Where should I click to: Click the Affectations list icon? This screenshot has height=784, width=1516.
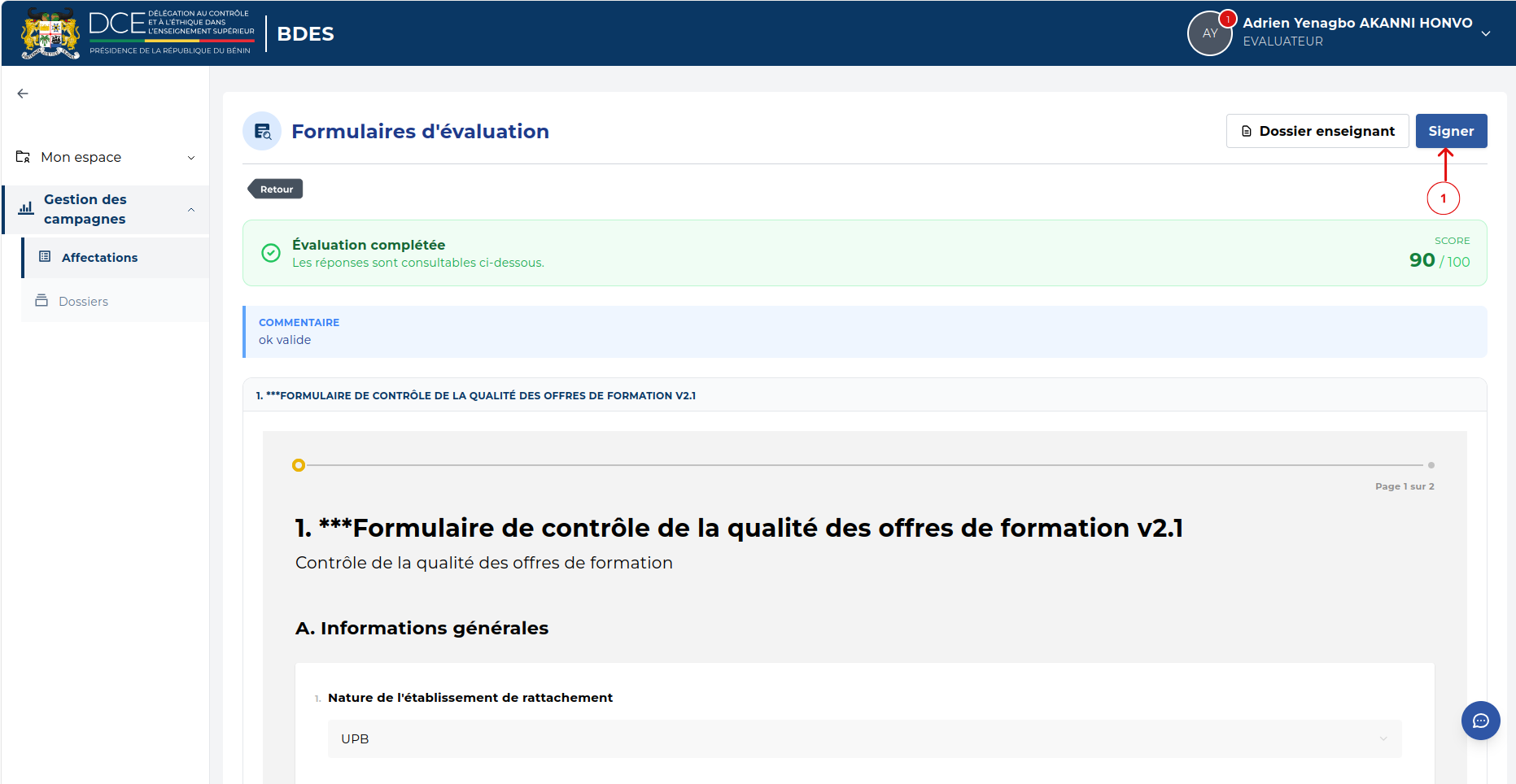45,257
